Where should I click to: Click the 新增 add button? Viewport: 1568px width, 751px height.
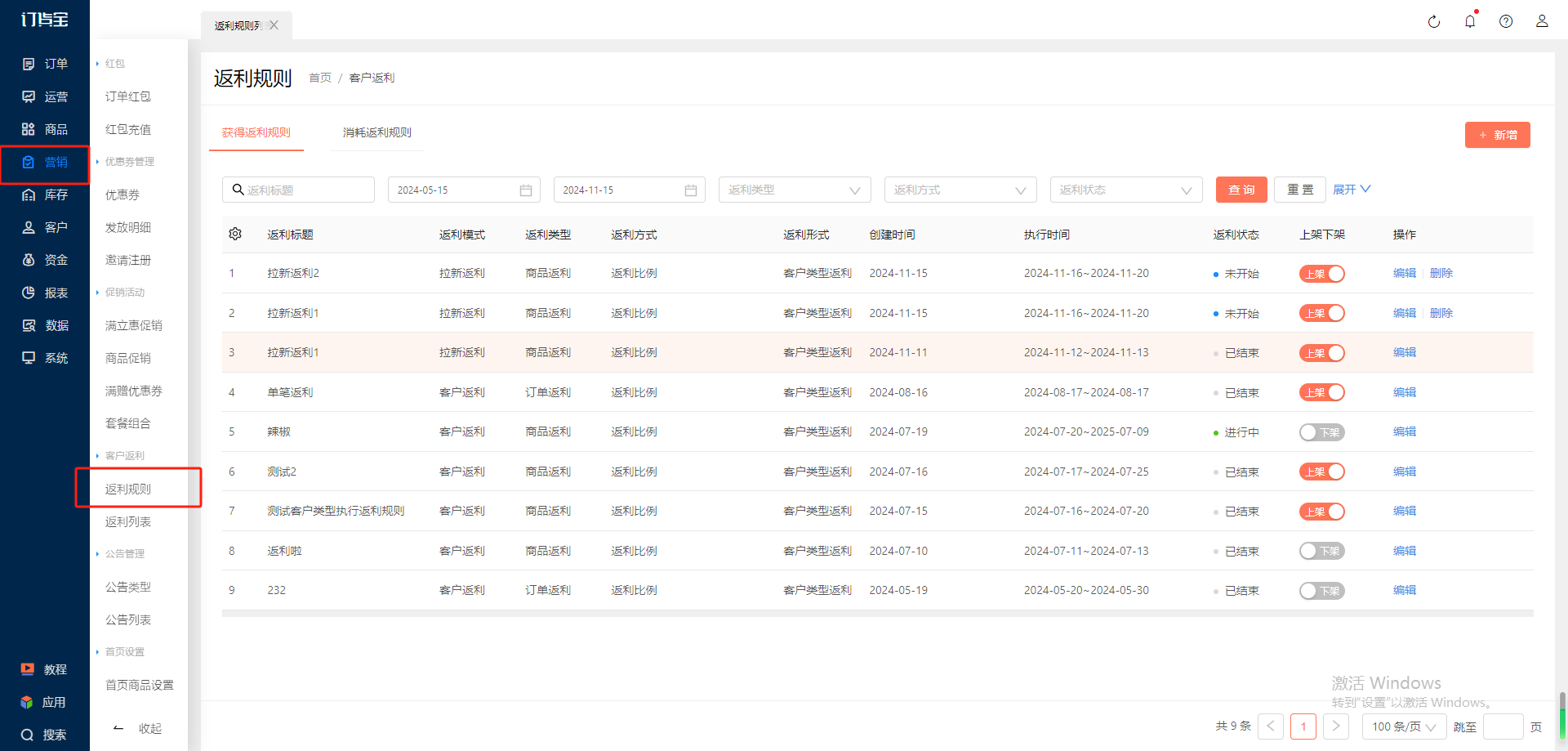click(1497, 135)
